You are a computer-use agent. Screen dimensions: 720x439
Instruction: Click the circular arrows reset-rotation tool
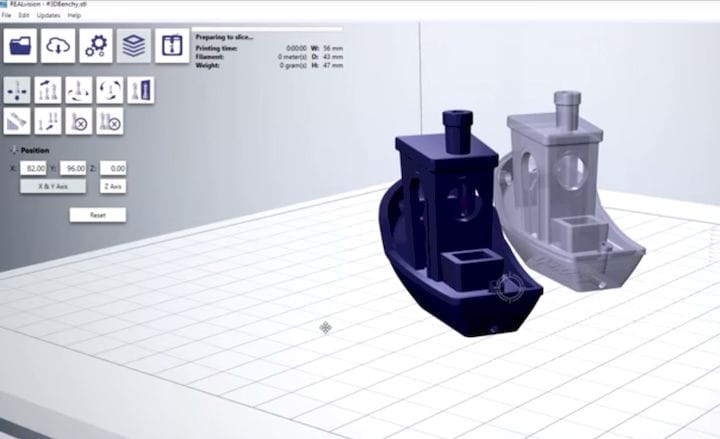coord(109,90)
